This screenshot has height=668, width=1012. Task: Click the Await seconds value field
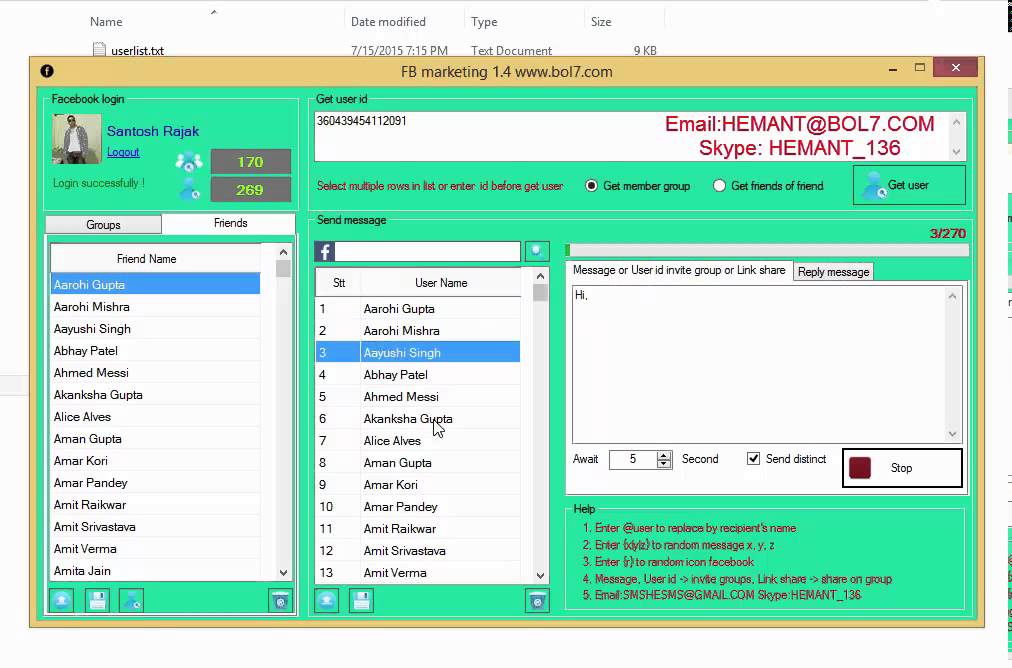632,460
